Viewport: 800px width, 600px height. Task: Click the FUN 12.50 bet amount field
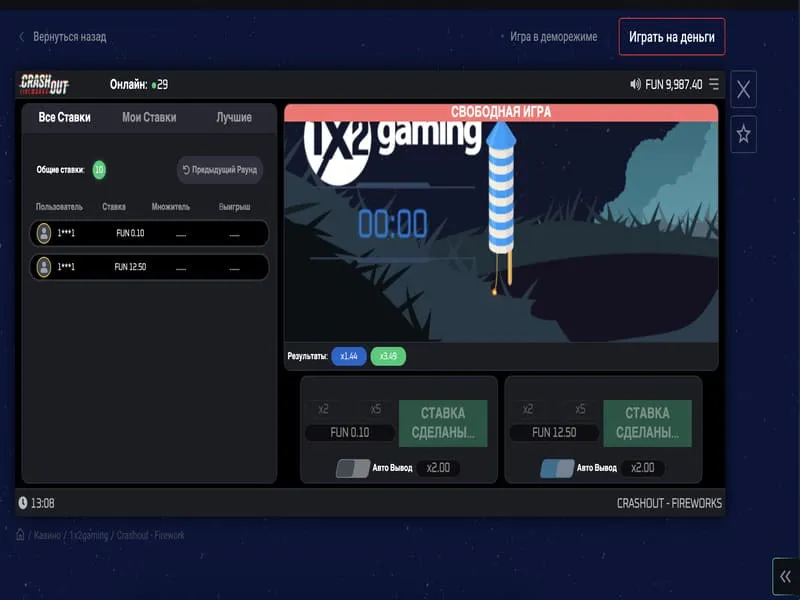(x=554, y=433)
